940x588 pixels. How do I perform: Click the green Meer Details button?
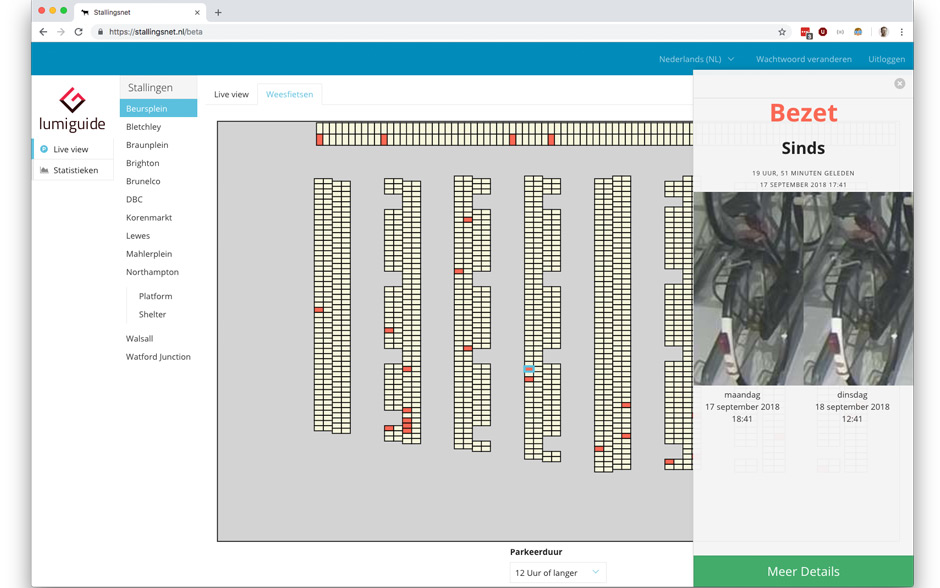tap(803, 571)
